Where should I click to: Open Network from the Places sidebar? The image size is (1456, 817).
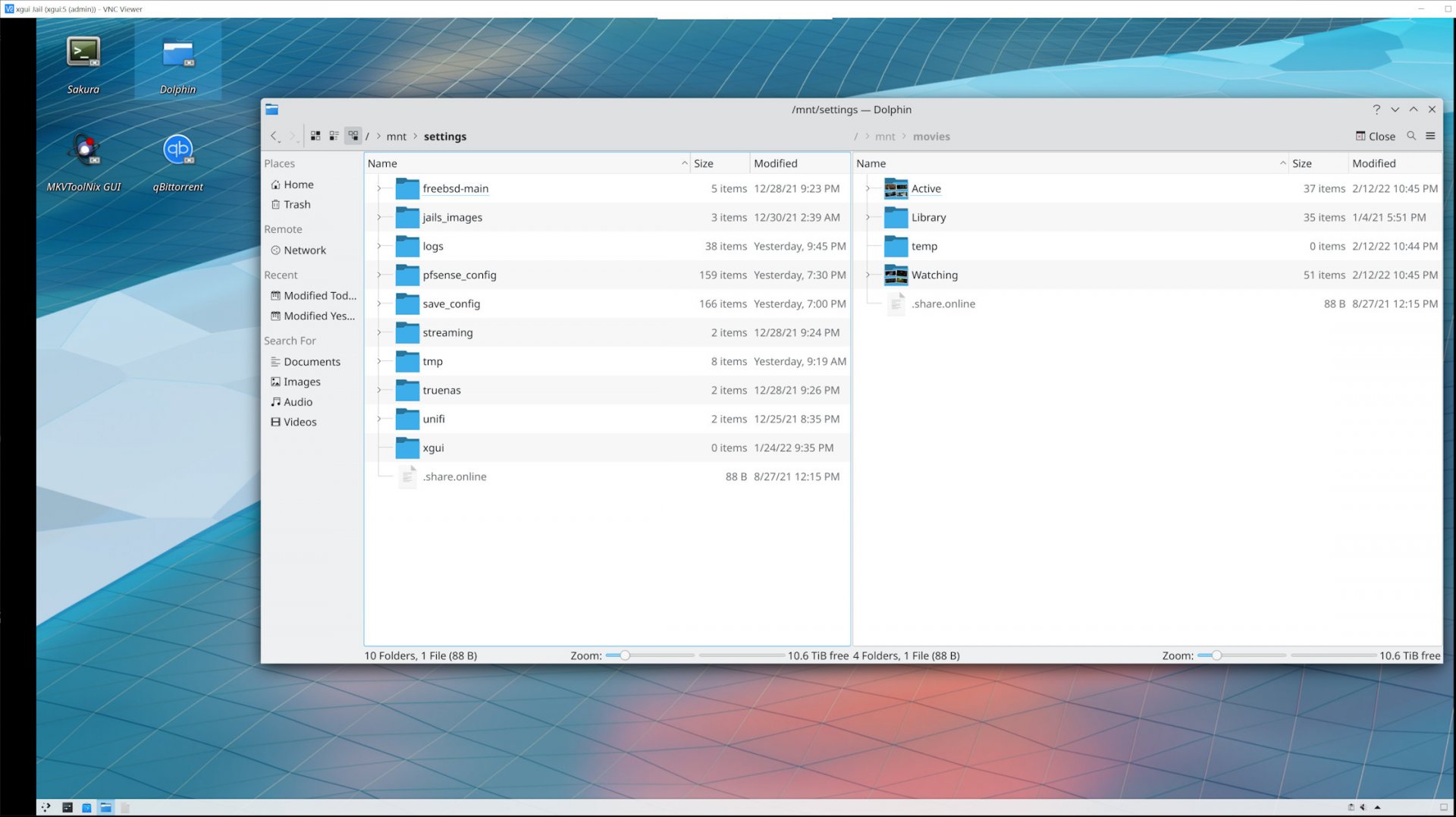click(x=305, y=250)
